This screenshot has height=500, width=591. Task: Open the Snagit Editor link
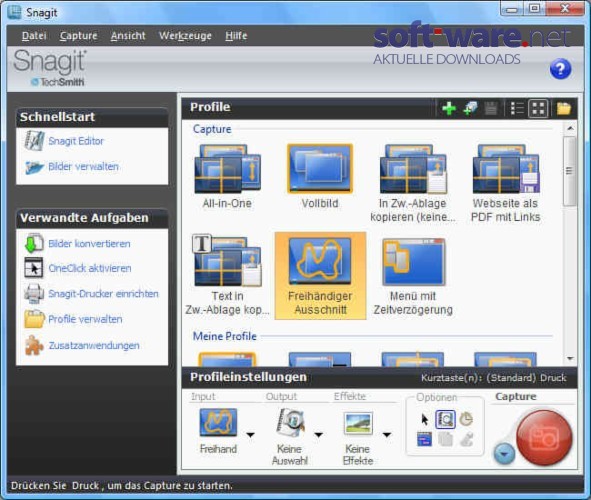pyautogui.click(x=76, y=141)
